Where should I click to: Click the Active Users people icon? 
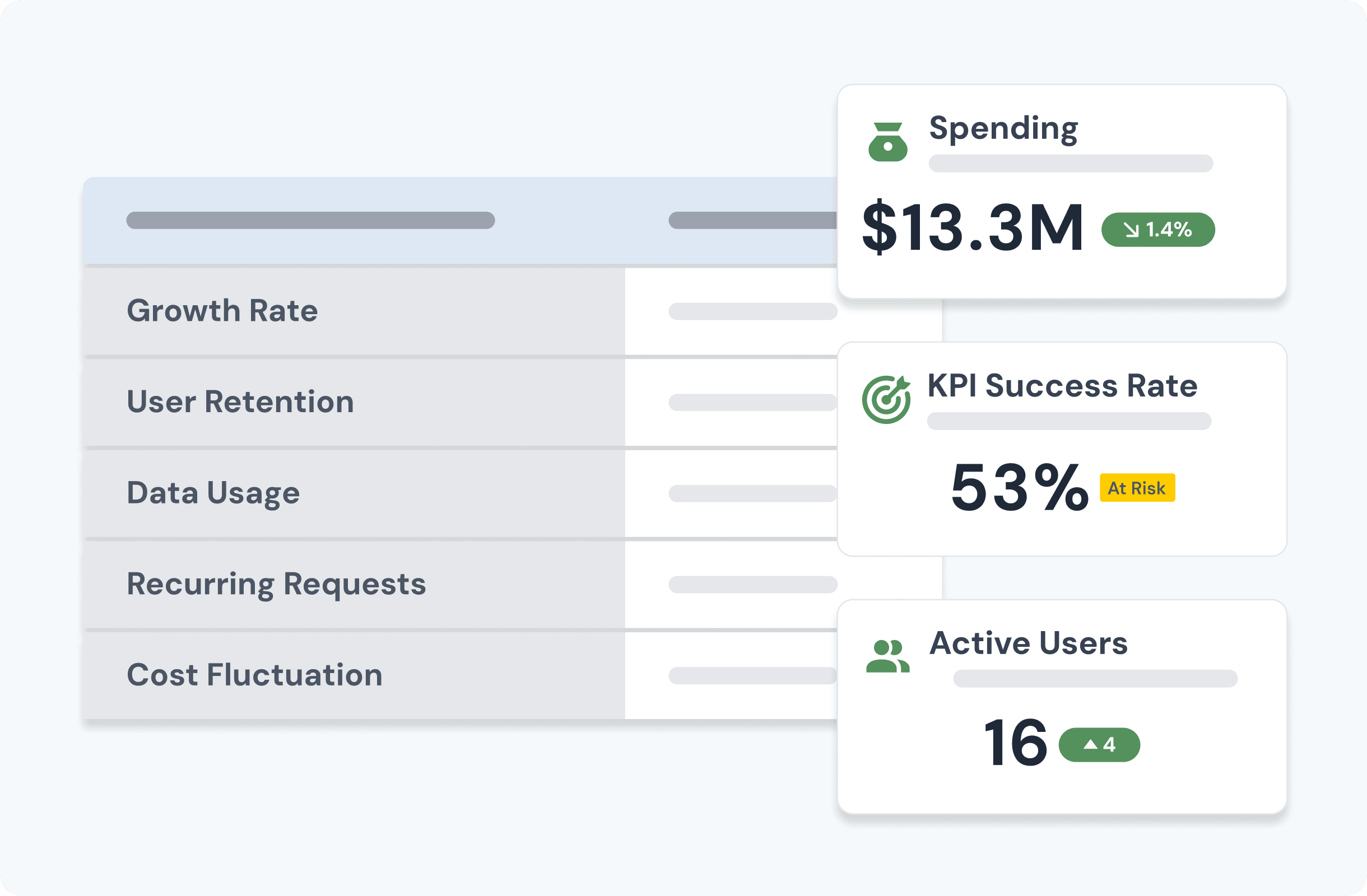click(887, 656)
